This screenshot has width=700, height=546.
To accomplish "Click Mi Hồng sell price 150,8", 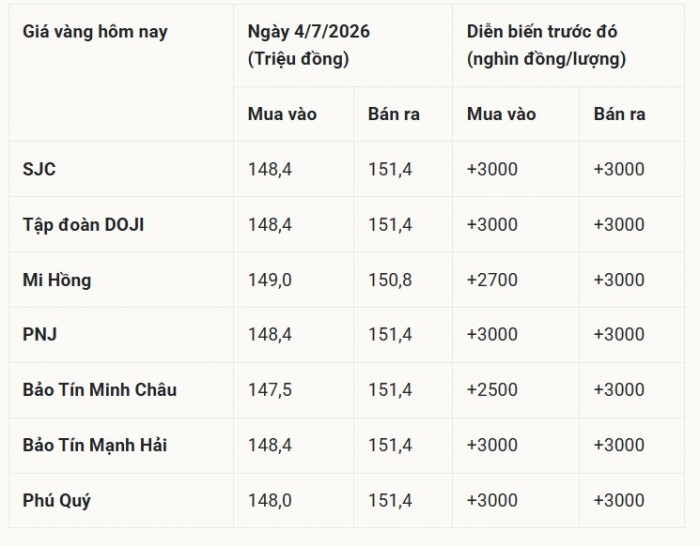I will (390, 280).
